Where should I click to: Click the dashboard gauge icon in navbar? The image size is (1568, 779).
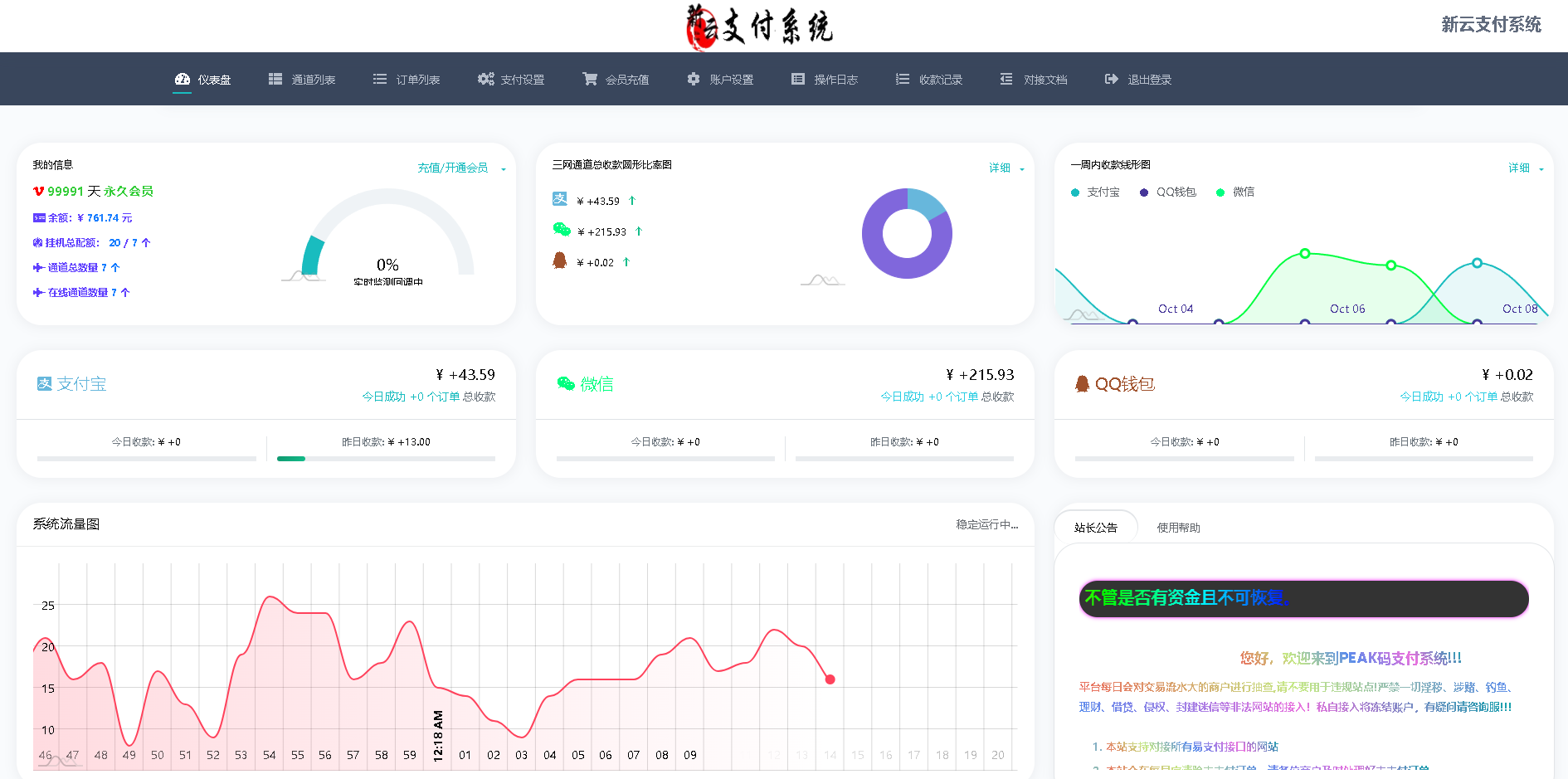coord(183,80)
